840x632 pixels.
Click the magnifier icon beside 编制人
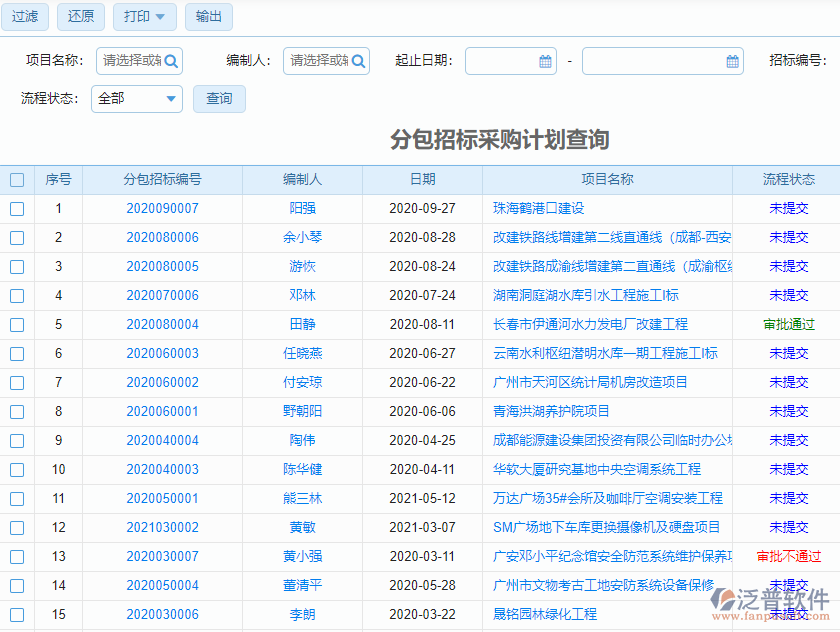[x=358, y=61]
